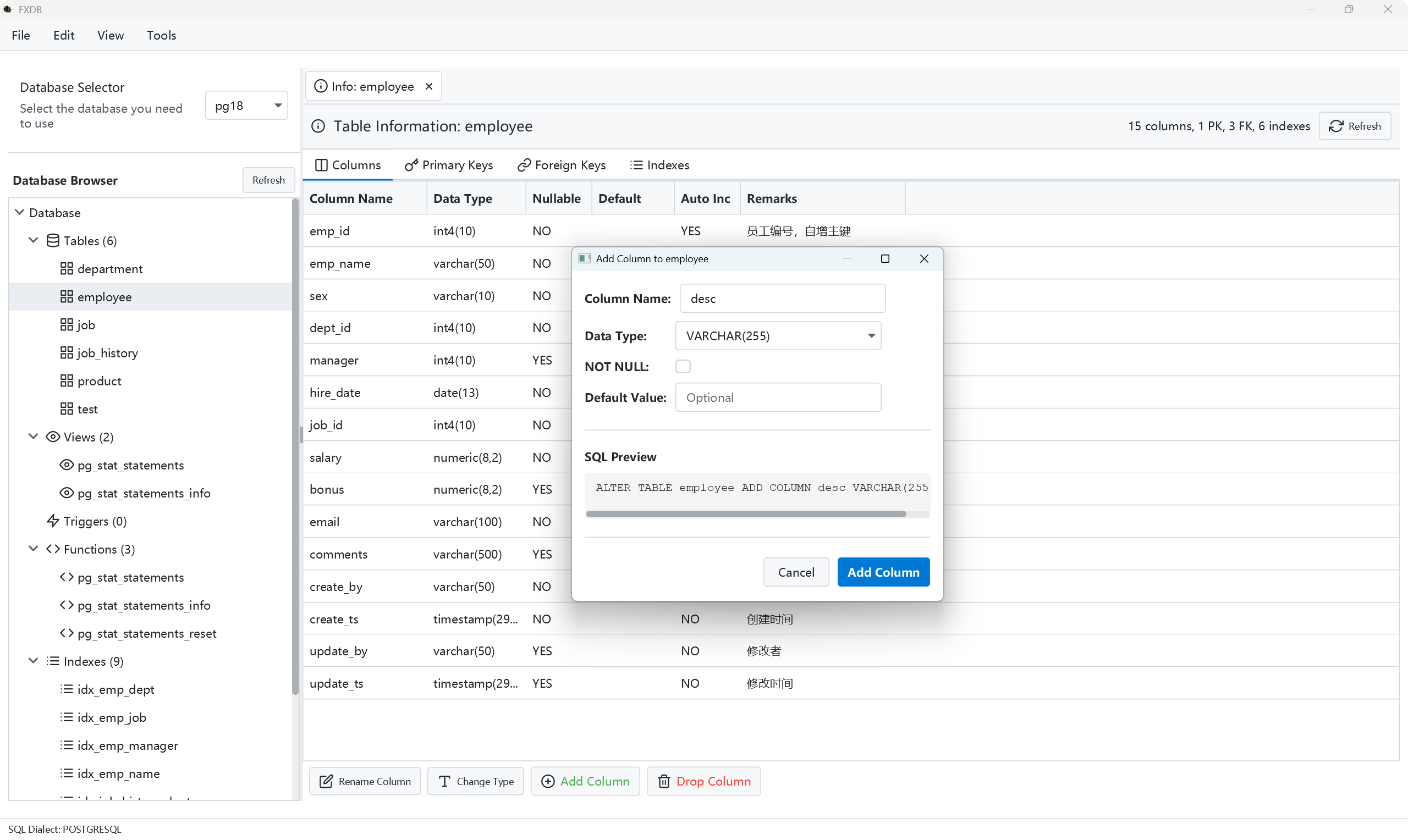Viewport: 1408px width, 840px height.
Task: Click Cancel in the Add Column dialog
Action: click(x=795, y=572)
